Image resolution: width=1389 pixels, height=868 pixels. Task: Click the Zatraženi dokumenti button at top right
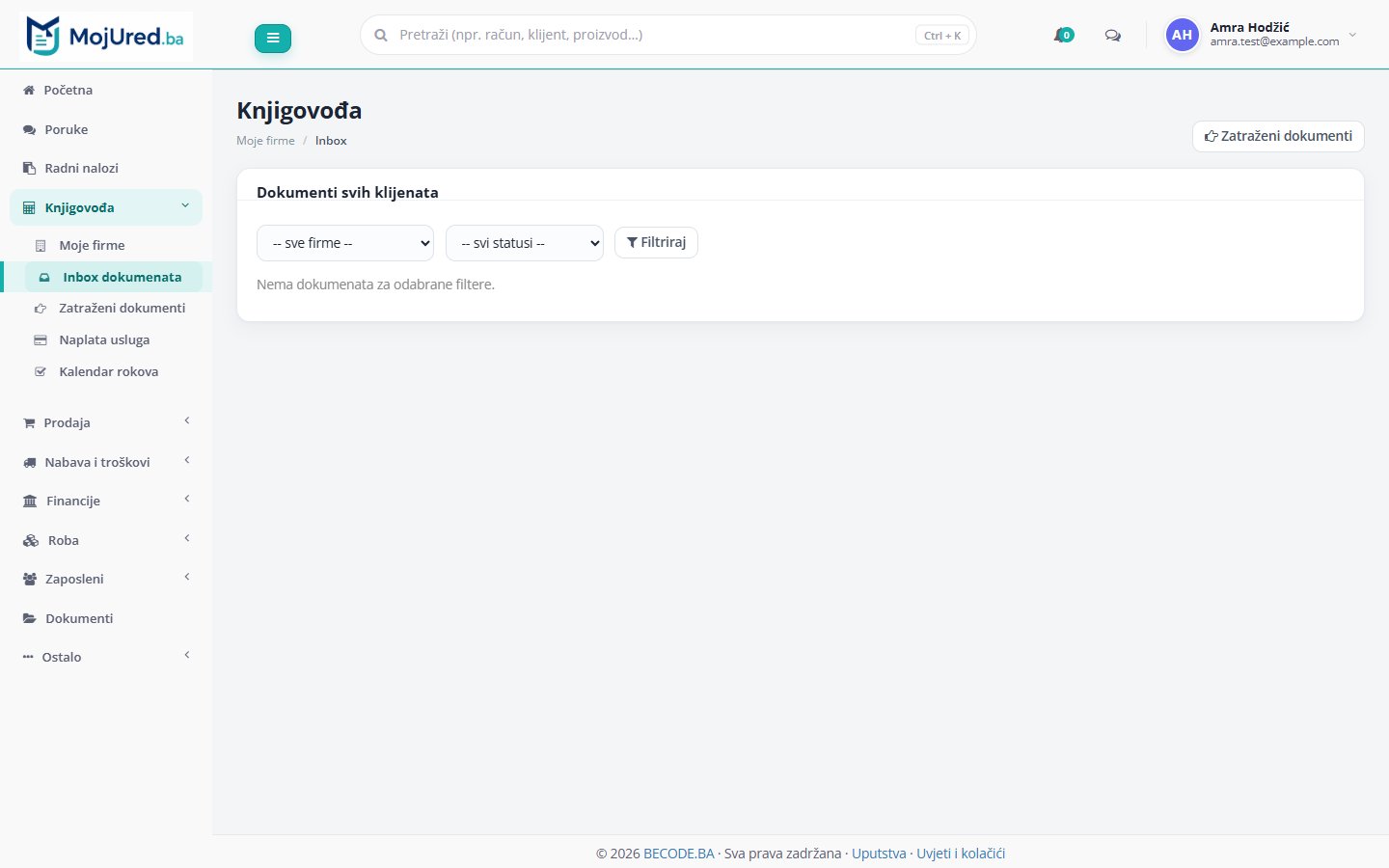(1278, 136)
